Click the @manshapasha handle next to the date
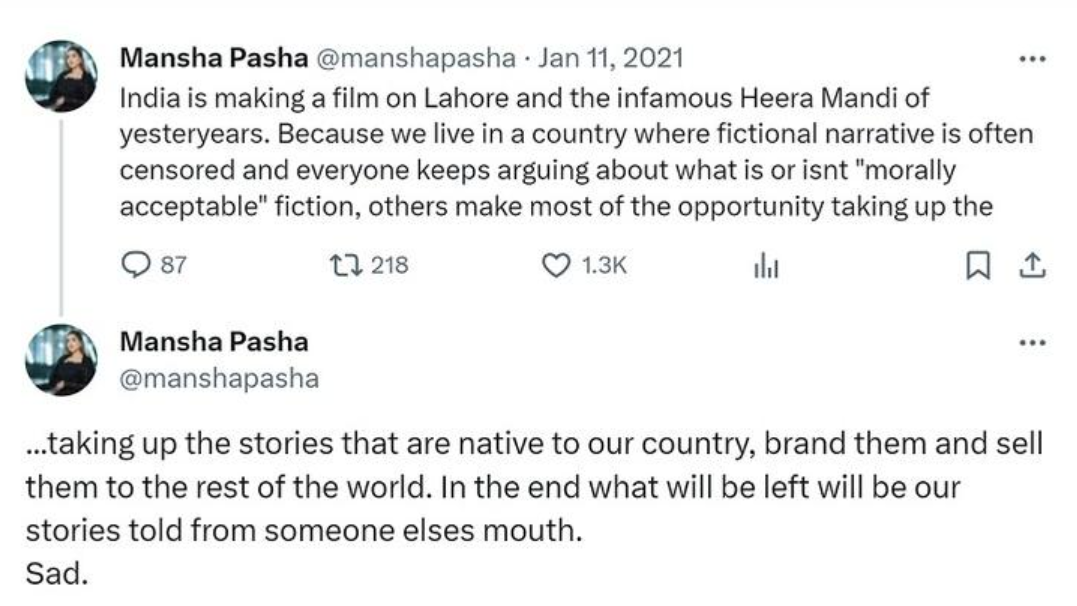Screen dimensions: 1077x606 click(416, 58)
